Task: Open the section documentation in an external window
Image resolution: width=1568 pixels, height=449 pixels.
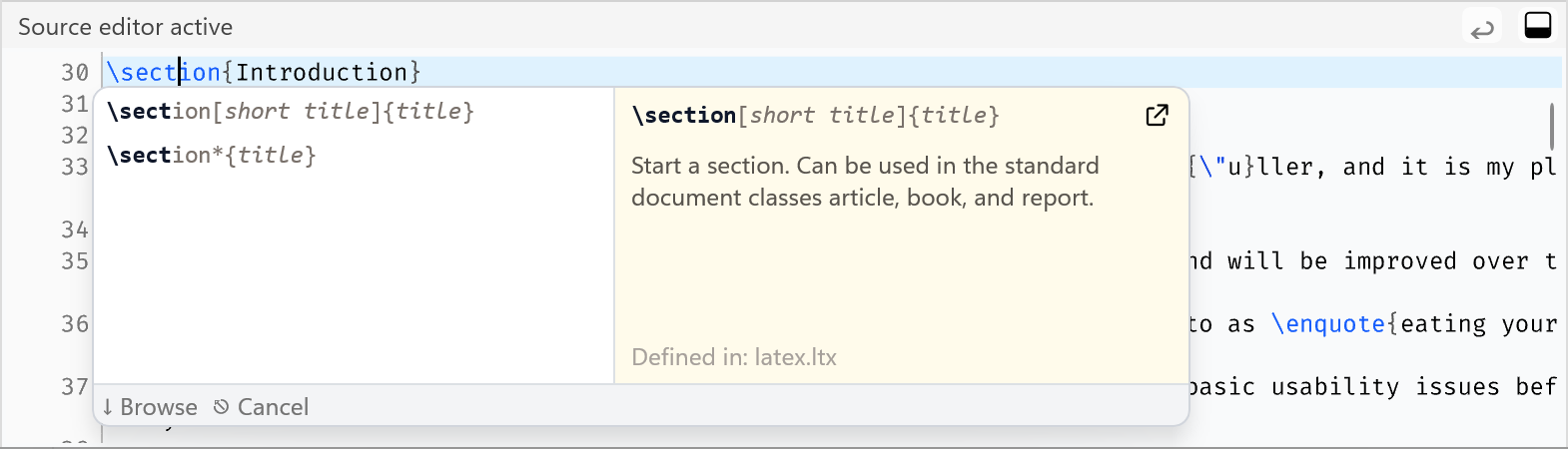Action: click(1157, 116)
